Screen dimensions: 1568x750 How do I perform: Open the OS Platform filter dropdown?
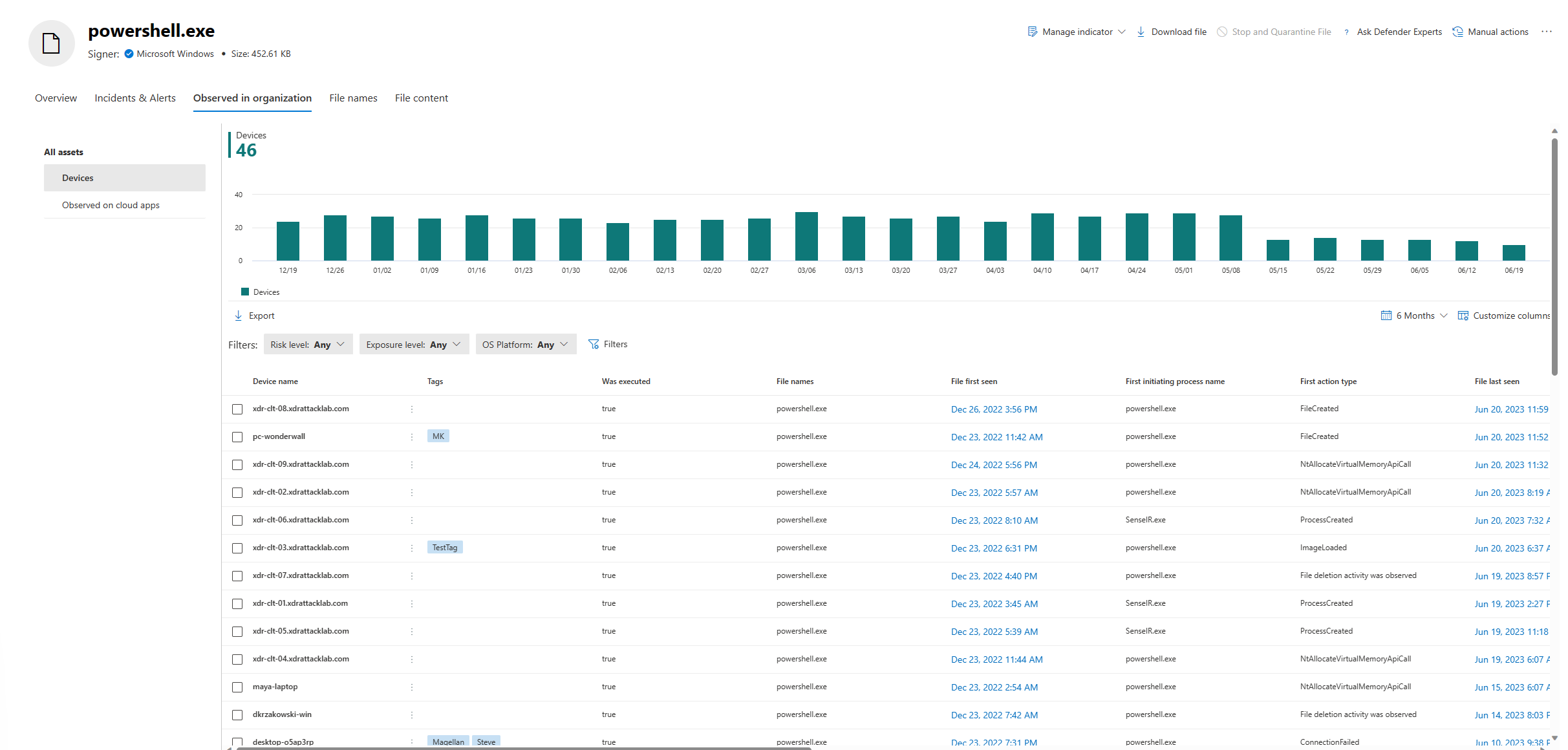point(525,345)
